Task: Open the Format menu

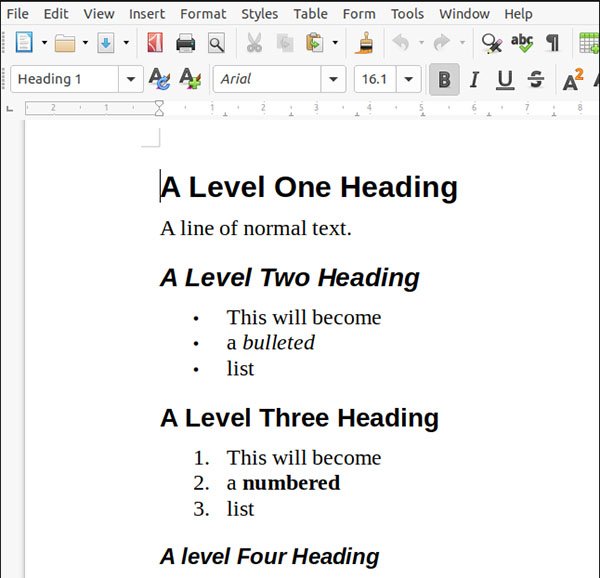Action: 203,14
